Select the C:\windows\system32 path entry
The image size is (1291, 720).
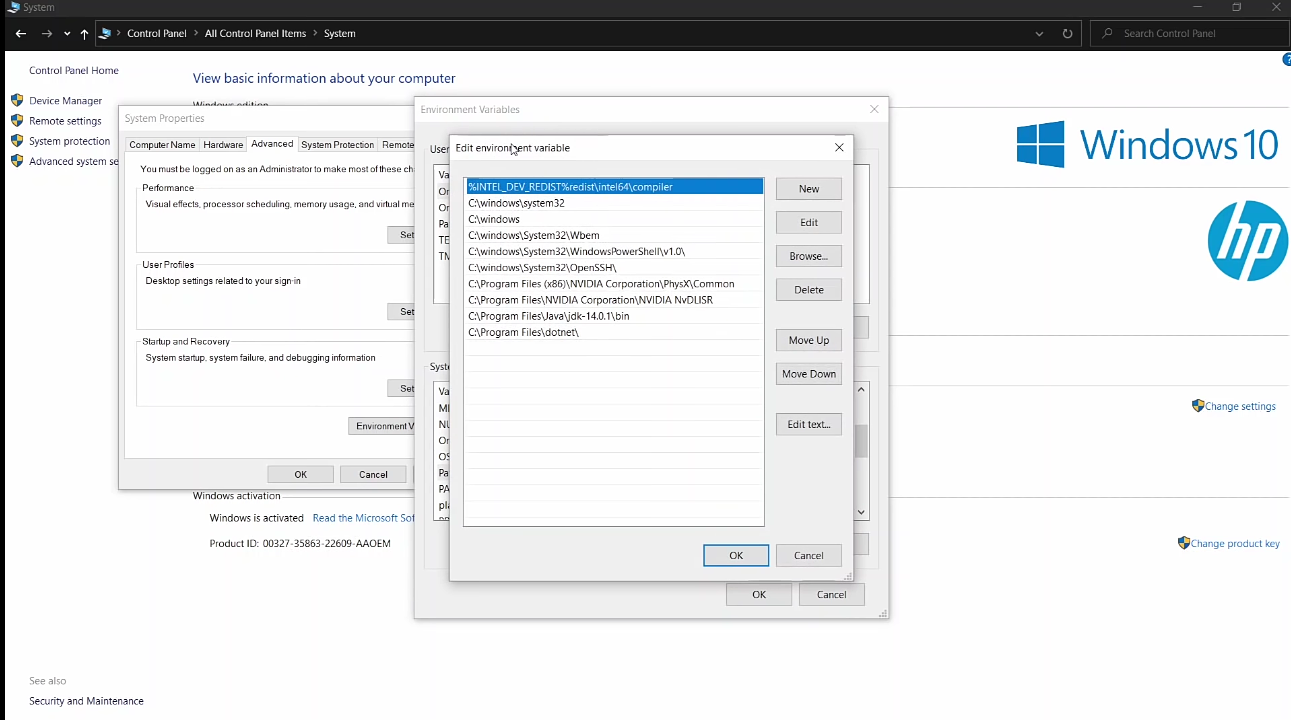pyautogui.click(x=614, y=203)
